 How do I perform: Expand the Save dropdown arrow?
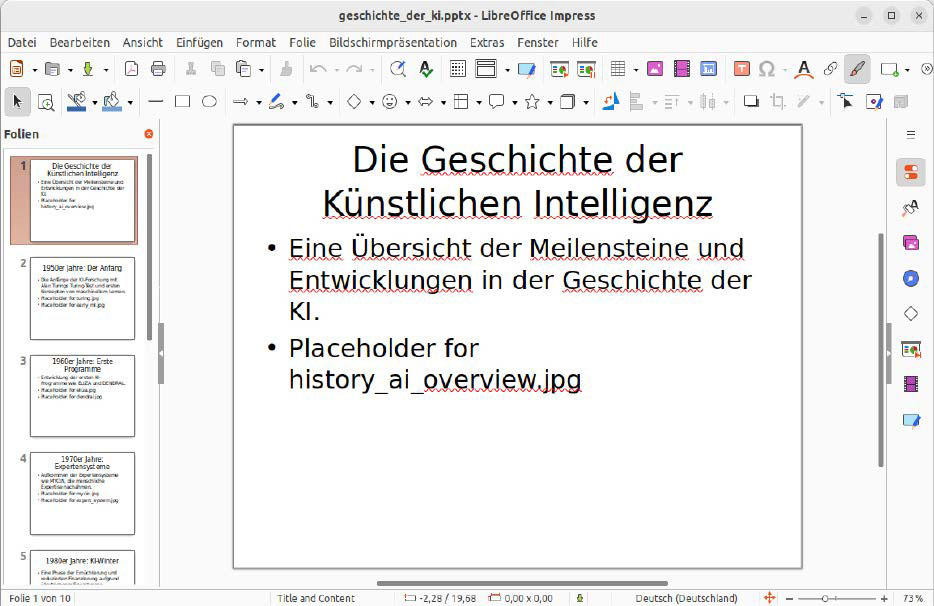click(x=106, y=70)
